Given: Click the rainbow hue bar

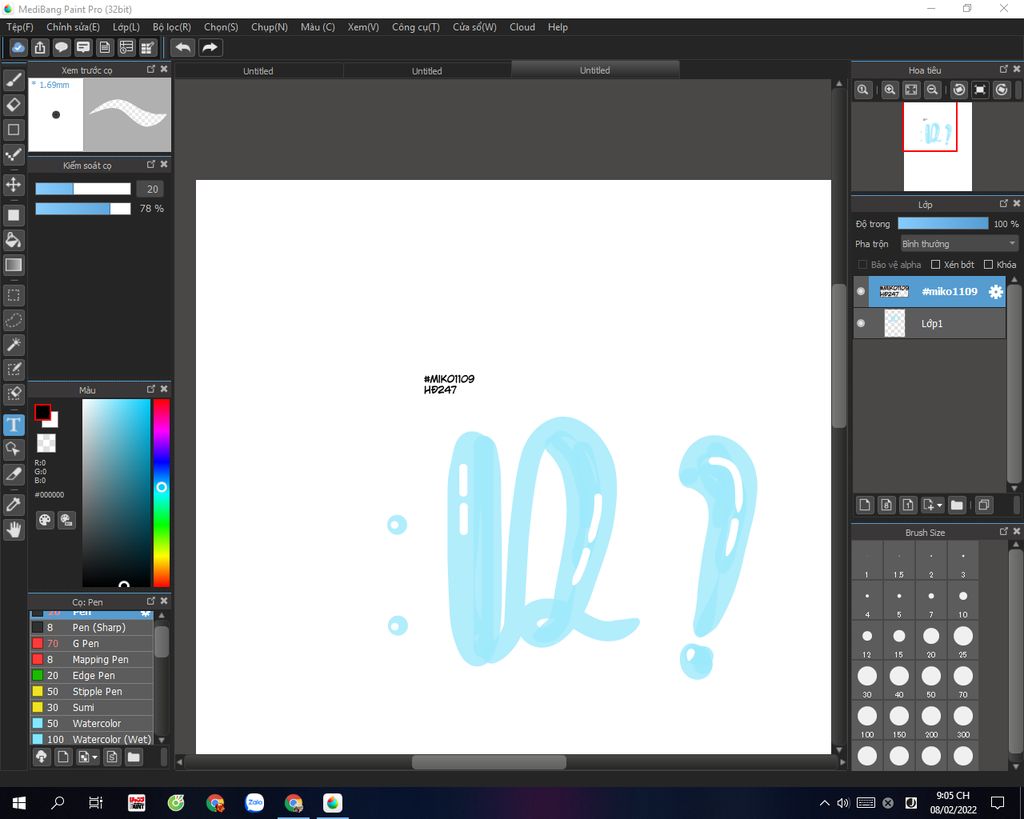Looking at the screenshot, I should point(161,493).
